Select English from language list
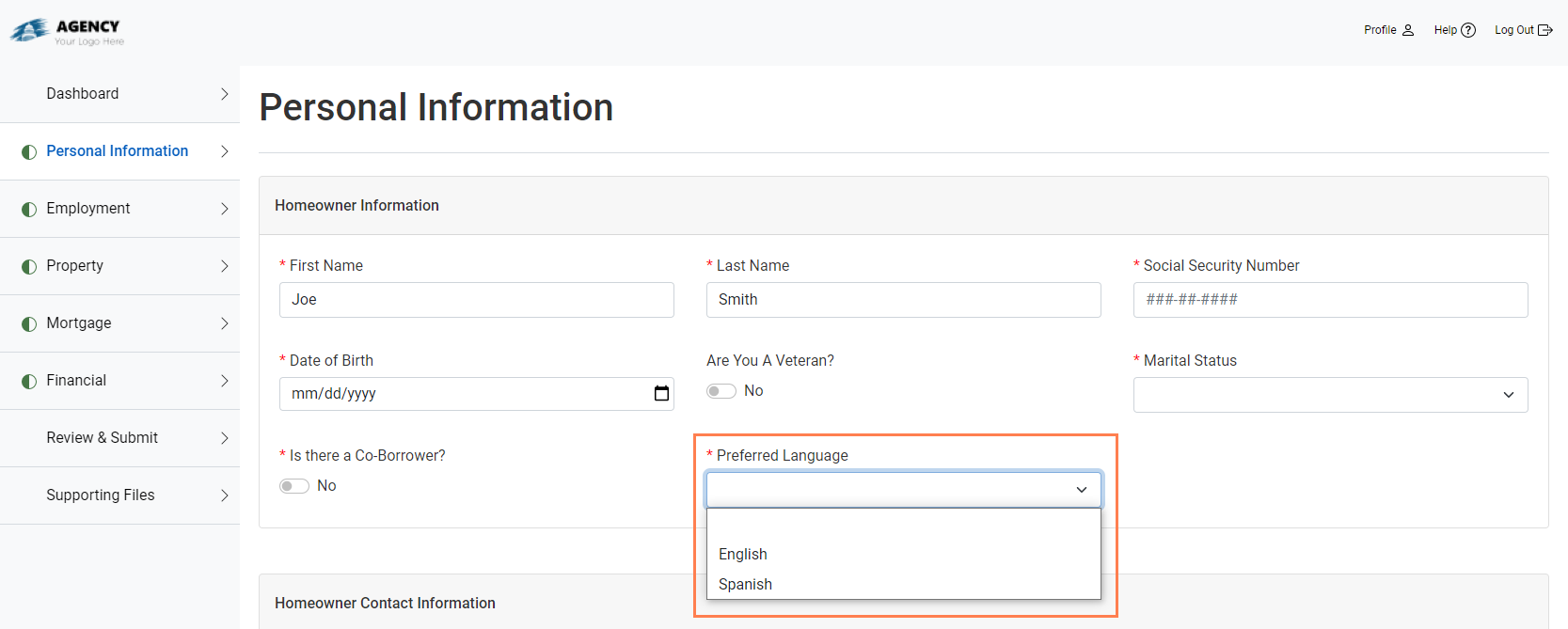This screenshot has height=629, width=1568. click(743, 555)
